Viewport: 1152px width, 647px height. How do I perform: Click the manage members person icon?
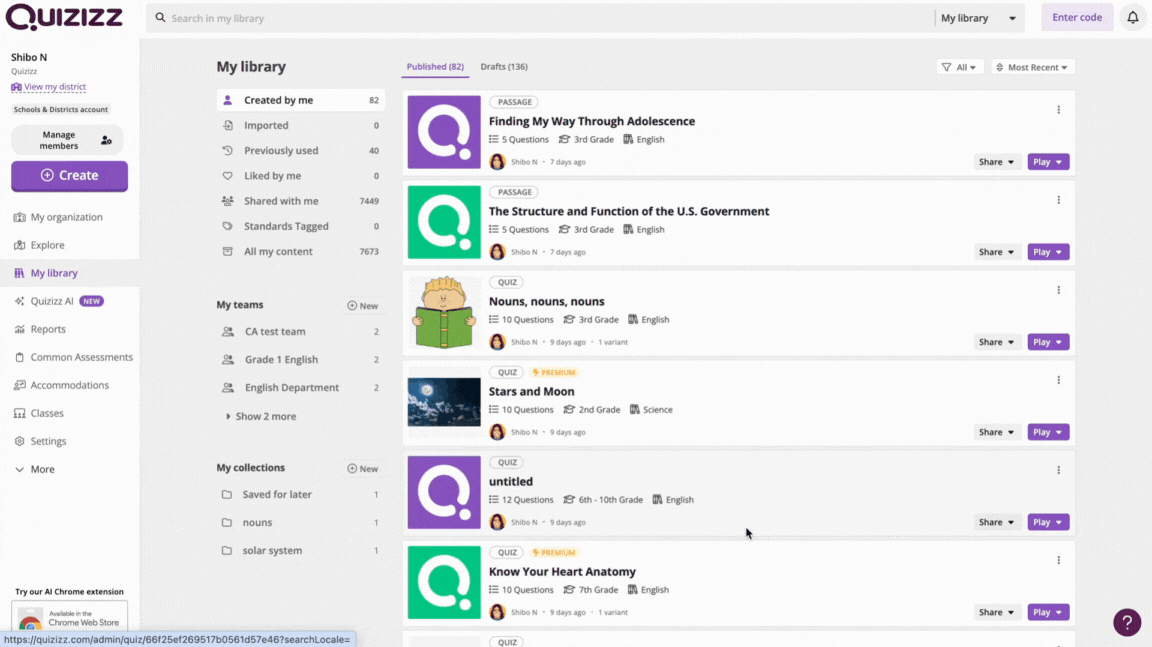point(107,140)
